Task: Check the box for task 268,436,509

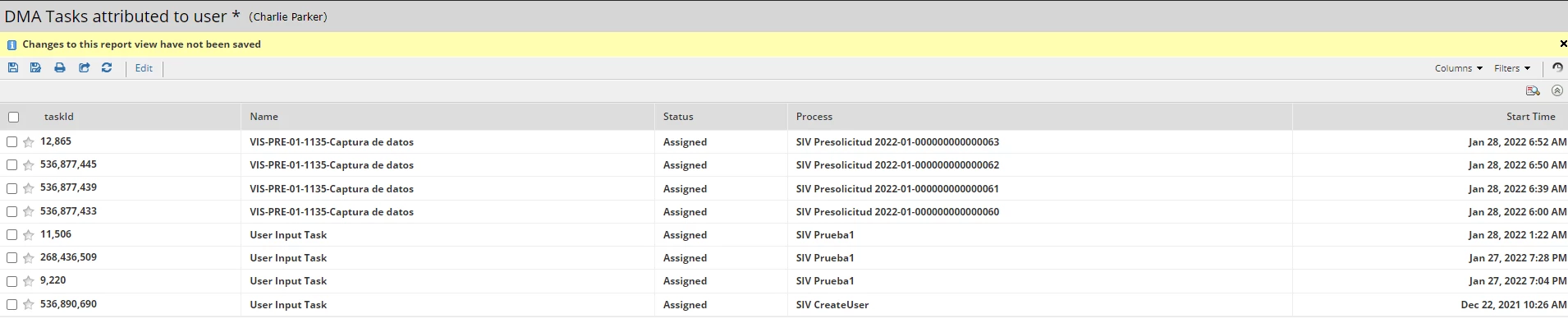Action: tap(11, 258)
